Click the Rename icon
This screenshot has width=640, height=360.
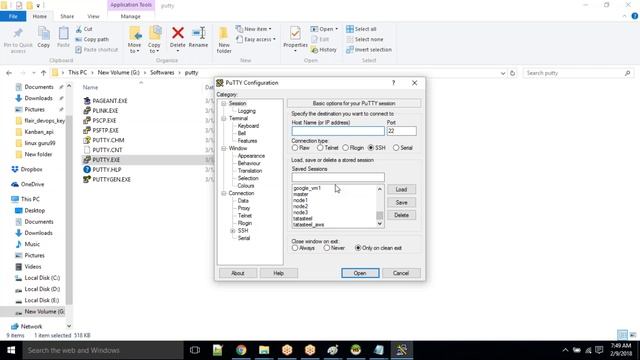199,33
